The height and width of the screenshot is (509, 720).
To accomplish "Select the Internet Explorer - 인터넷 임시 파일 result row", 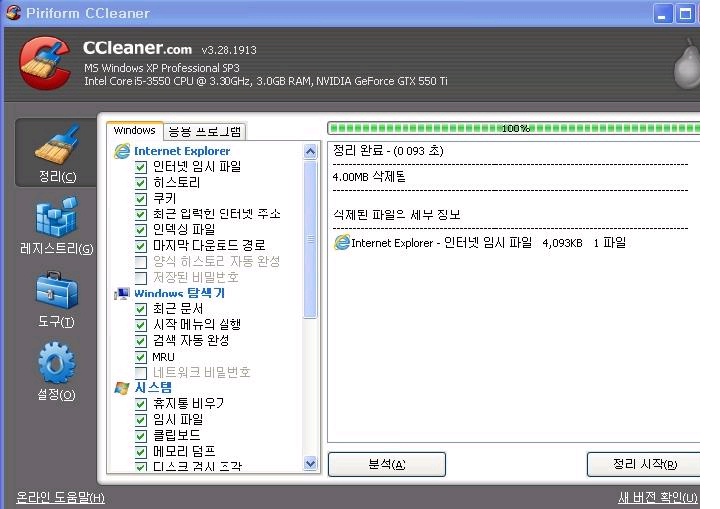I will 480,243.
